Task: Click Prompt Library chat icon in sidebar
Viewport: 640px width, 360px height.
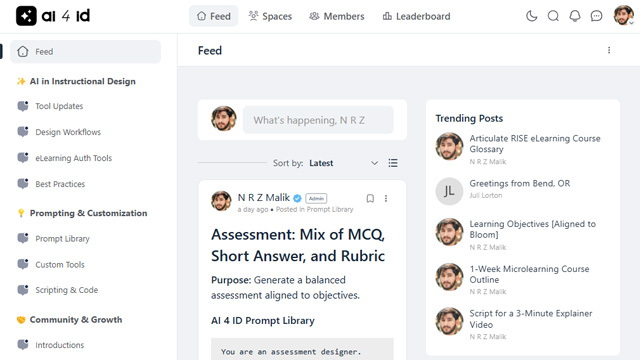Action: pos(23,238)
